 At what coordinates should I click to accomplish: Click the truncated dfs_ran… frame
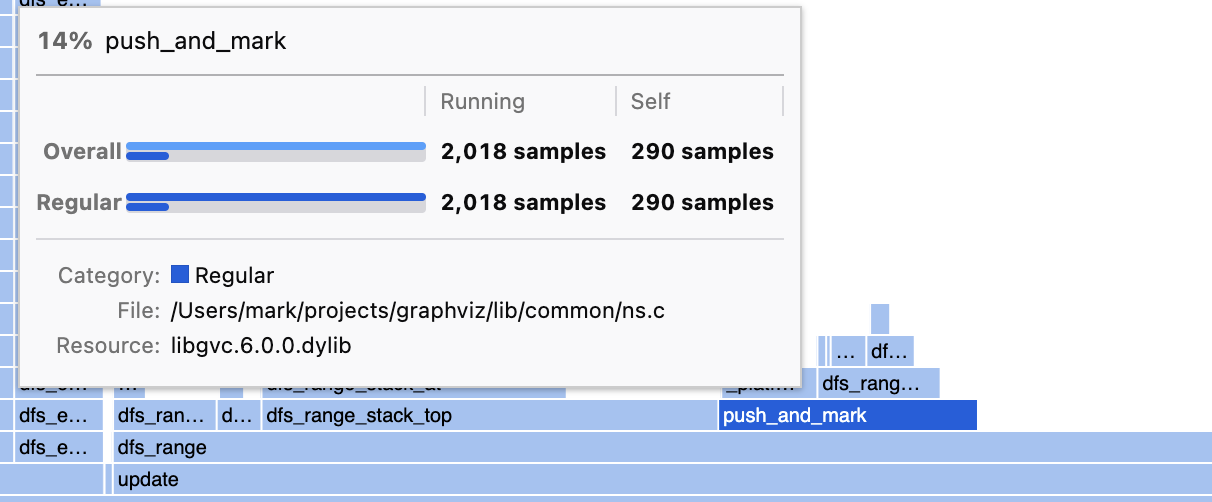(x=165, y=416)
